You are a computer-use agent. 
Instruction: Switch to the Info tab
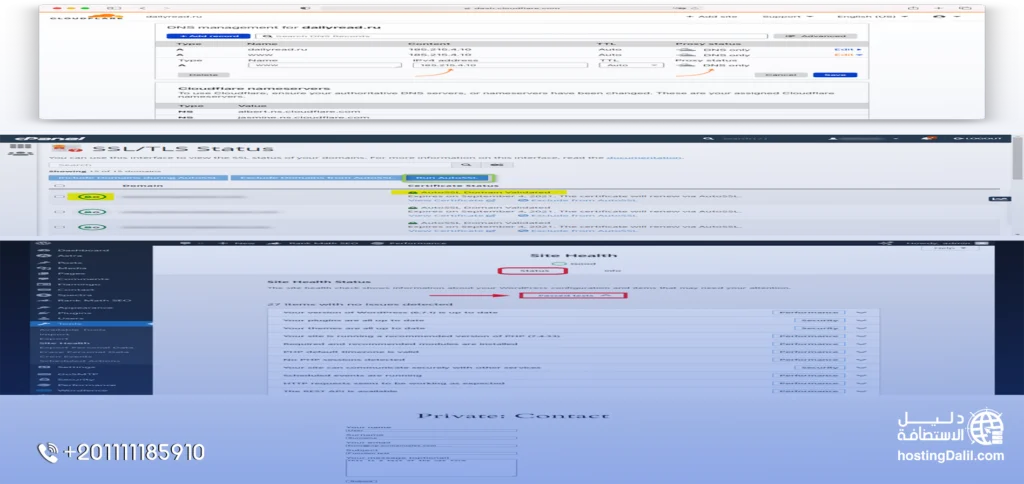point(612,270)
